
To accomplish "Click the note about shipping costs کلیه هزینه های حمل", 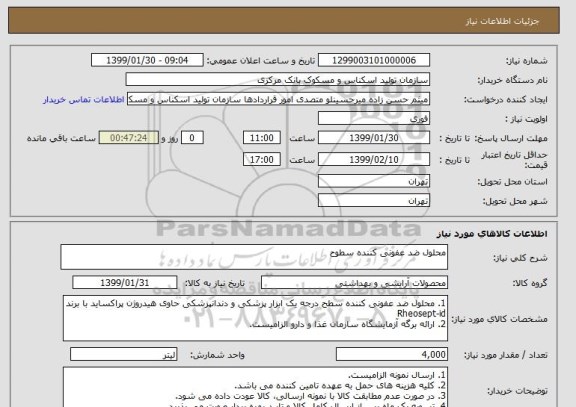I will pos(340,386).
